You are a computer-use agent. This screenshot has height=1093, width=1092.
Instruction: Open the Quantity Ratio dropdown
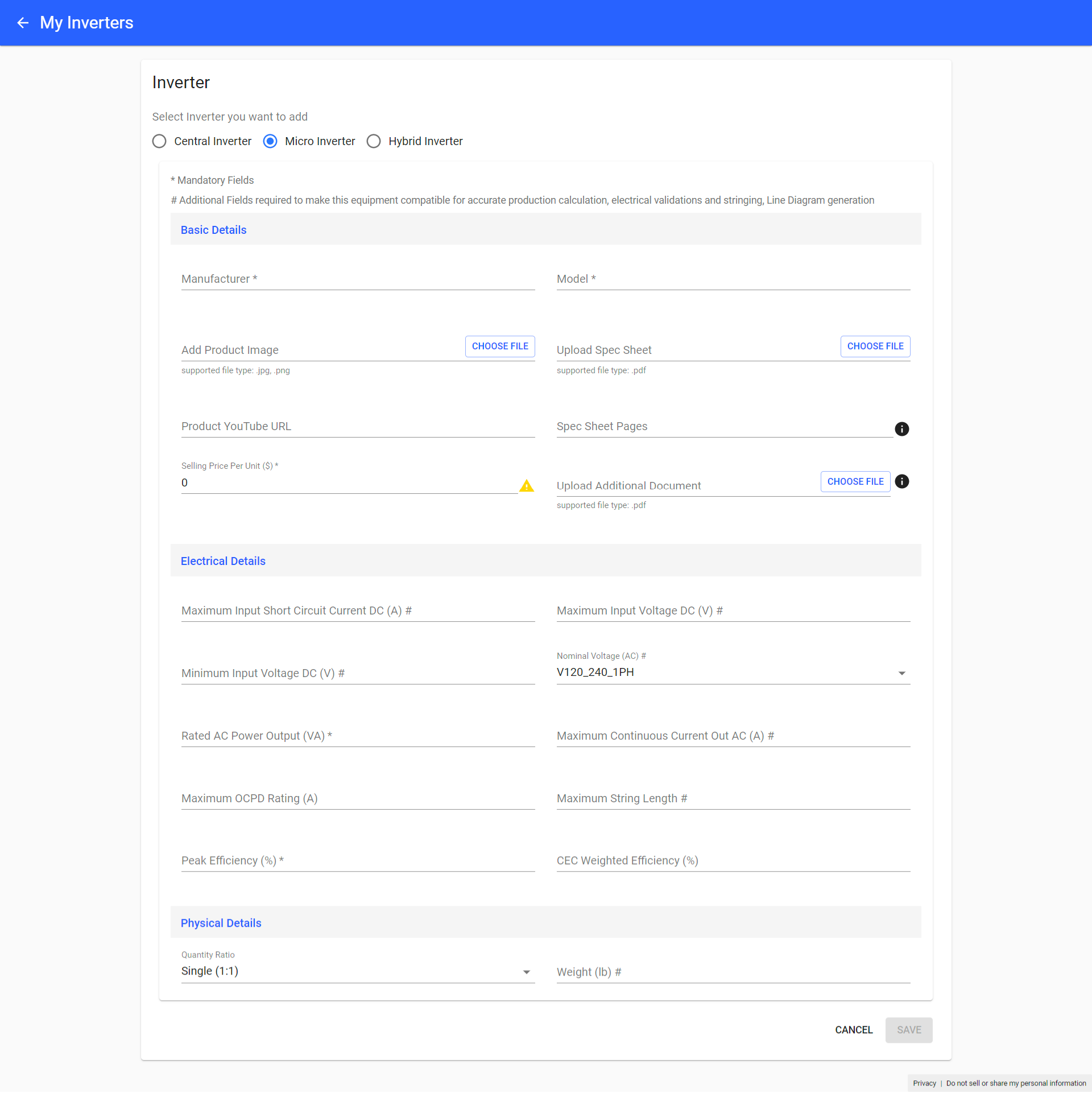pyautogui.click(x=357, y=971)
